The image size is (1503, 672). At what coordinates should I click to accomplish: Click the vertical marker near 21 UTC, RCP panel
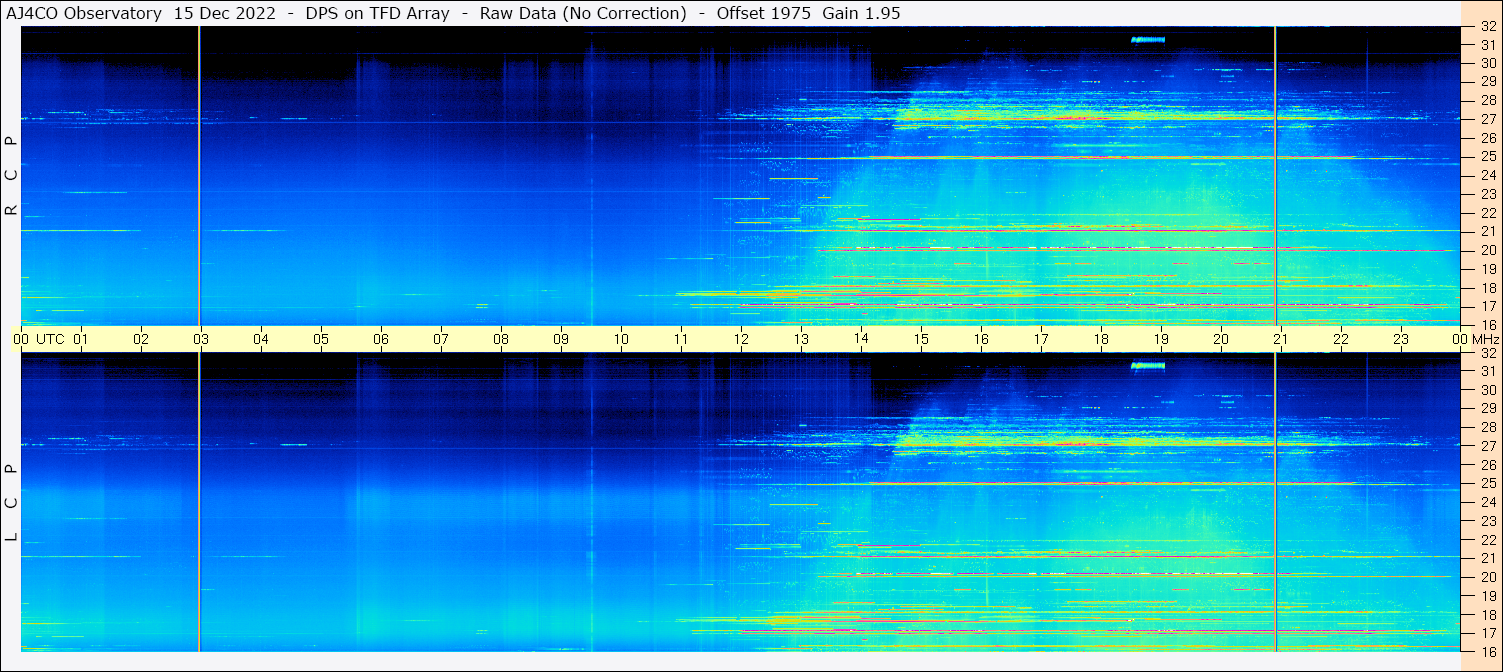point(1275,176)
